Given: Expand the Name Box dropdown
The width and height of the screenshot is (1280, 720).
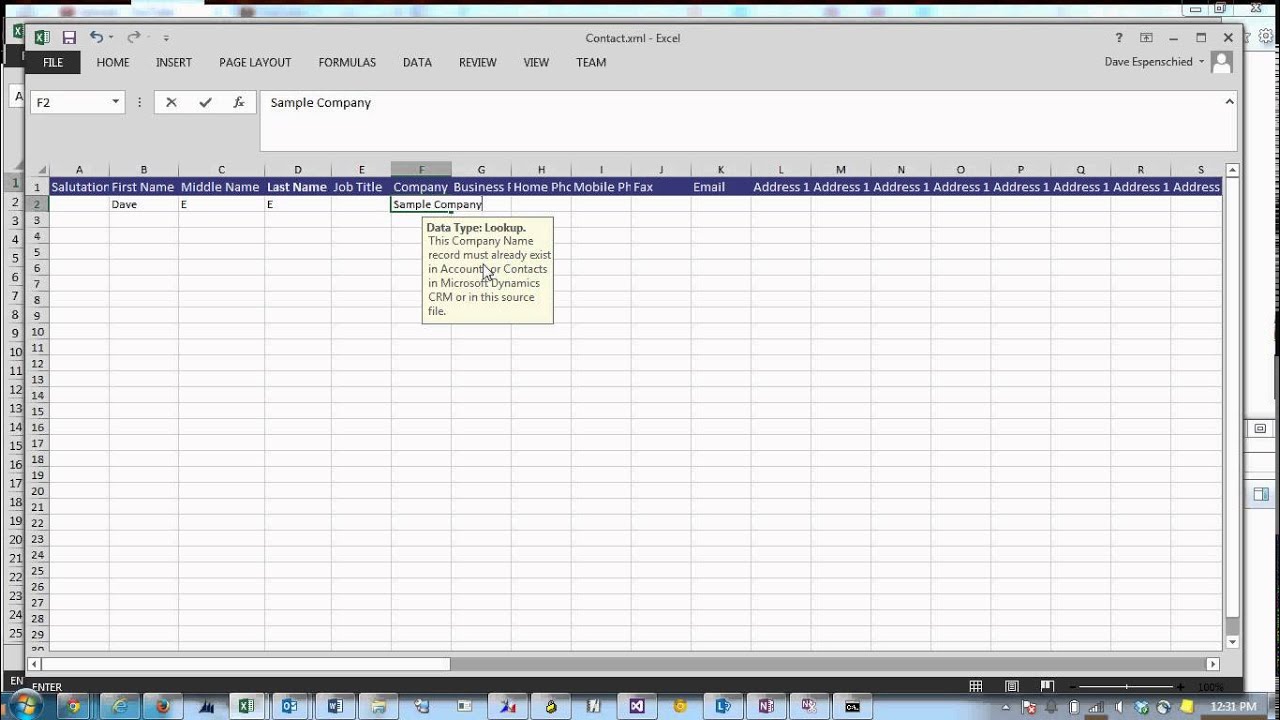Looking at the screenshot, I should coord(116,102).
